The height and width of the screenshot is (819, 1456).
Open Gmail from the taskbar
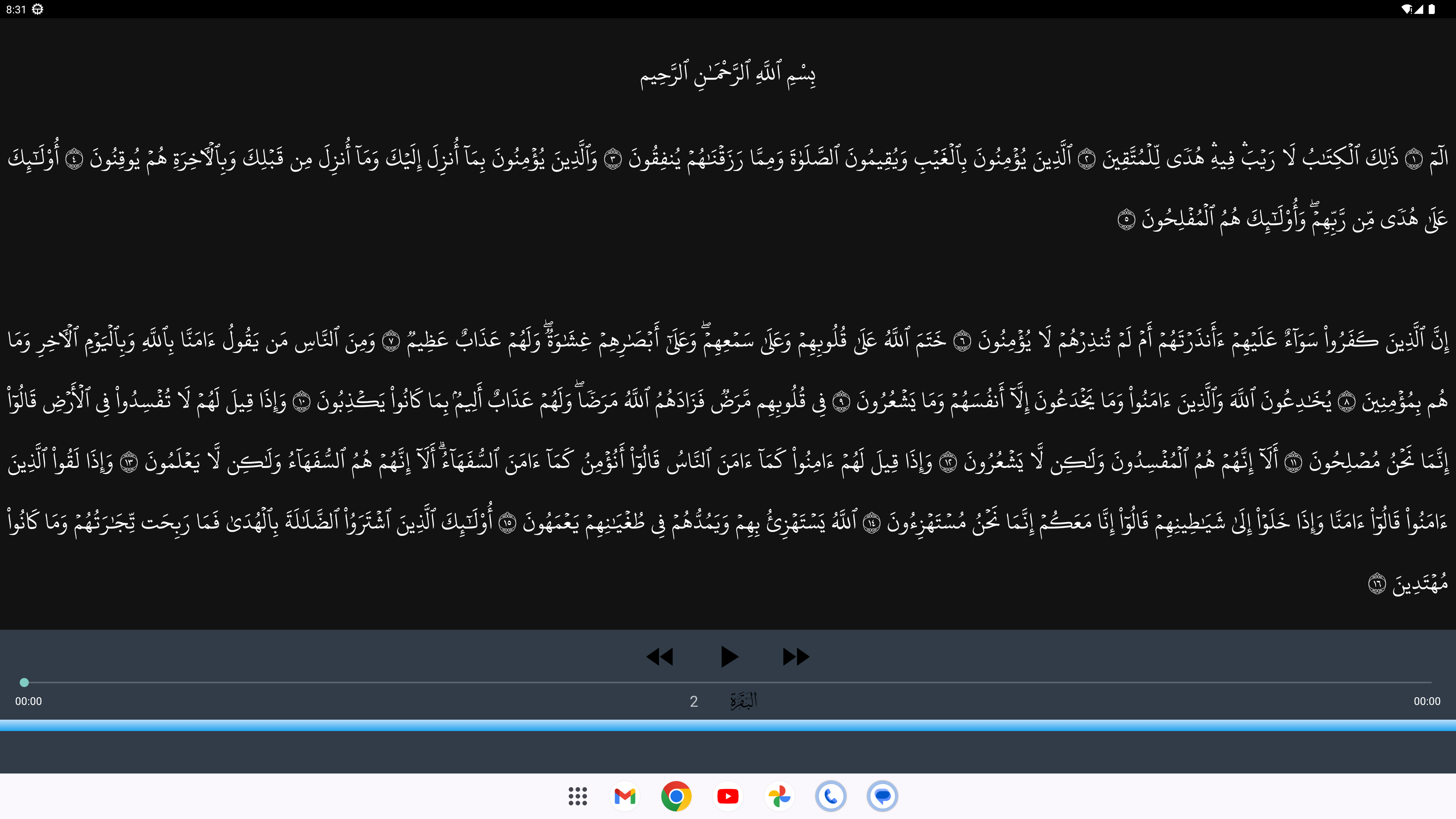click(x=625, y=796)
